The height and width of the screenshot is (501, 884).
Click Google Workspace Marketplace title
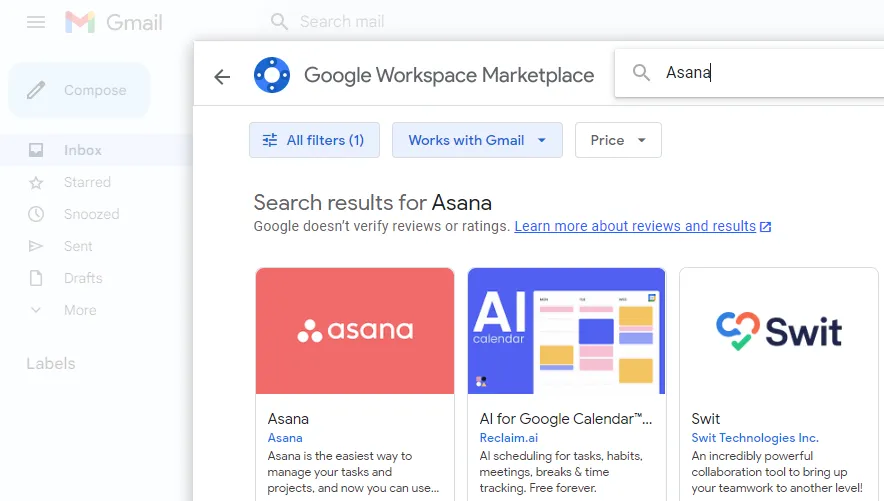449,75
